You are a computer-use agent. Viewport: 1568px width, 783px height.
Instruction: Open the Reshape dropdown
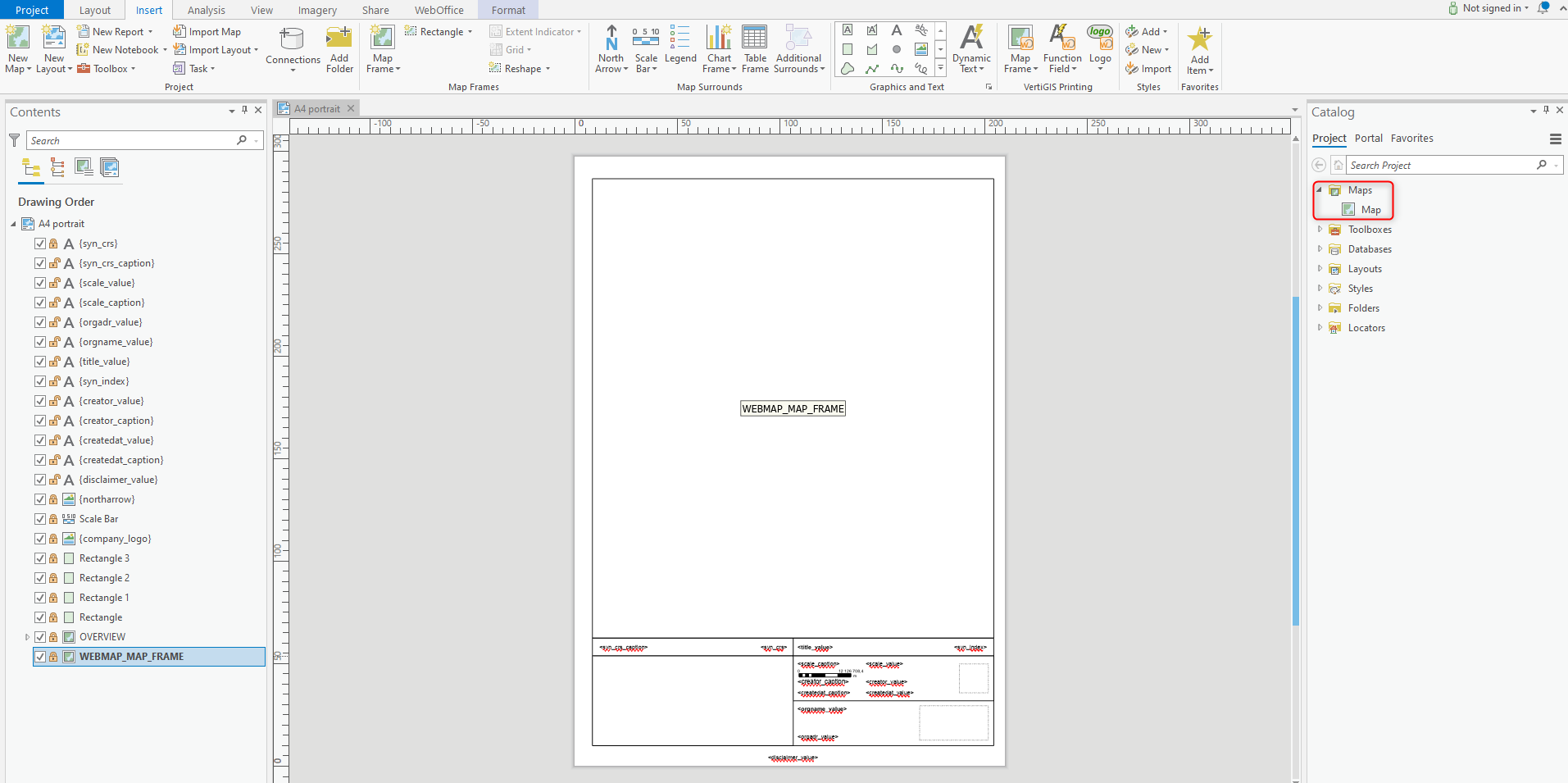click(548, 69)
